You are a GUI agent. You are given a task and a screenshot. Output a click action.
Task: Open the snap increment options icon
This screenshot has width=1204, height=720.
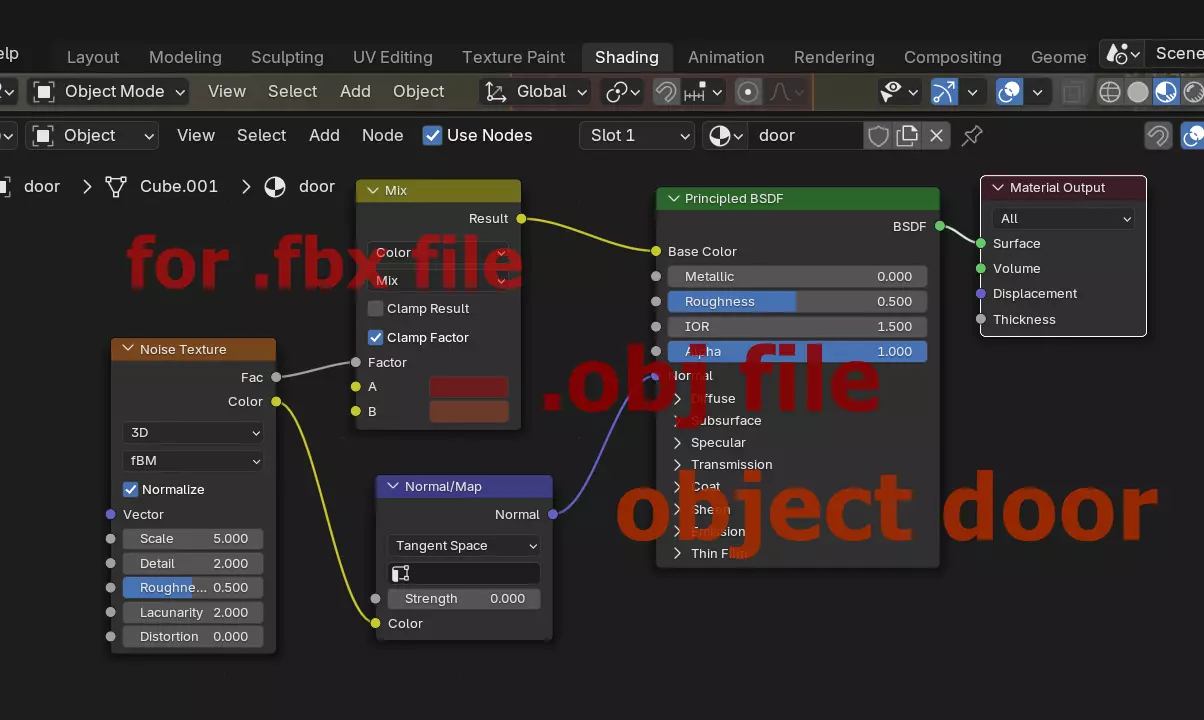[704, 92]
